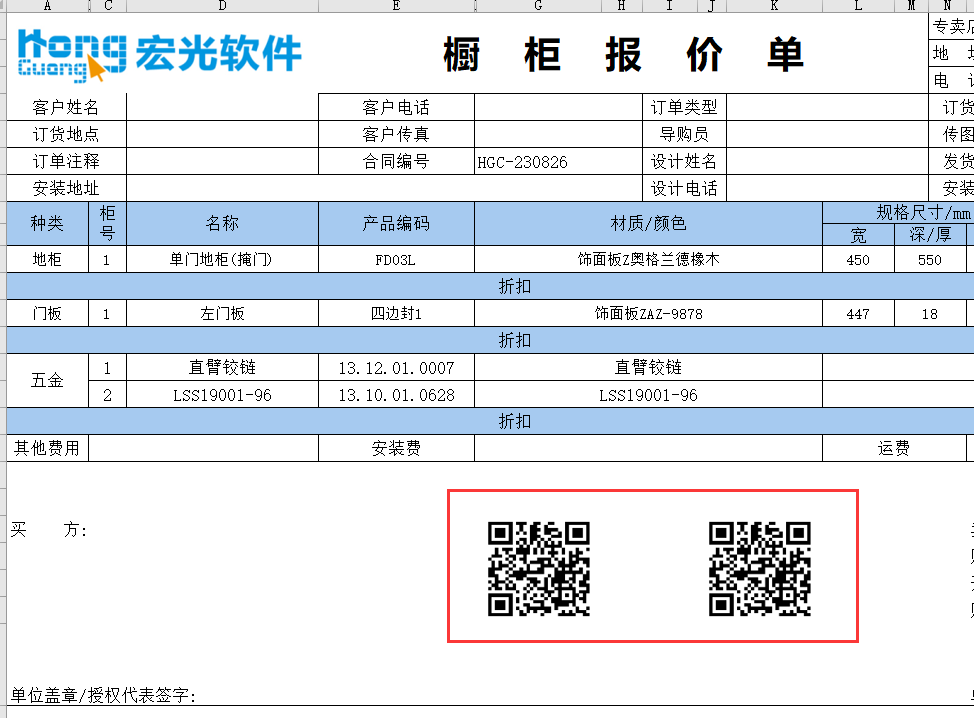
Task: Click the 门板 category cell
Action: point(47,313)
